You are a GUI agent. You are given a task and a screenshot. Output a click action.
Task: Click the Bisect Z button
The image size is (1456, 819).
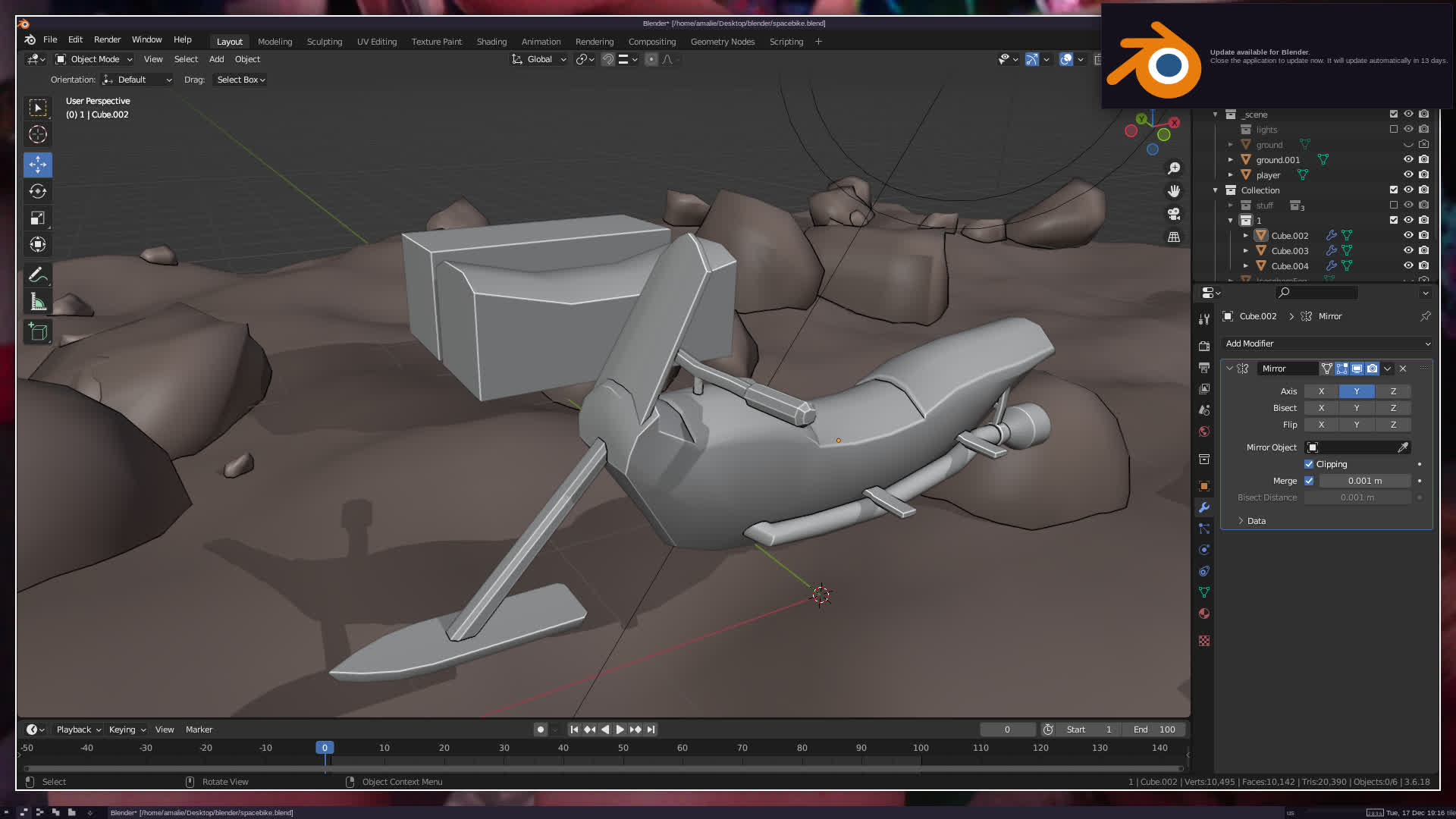tap(1392, 408)
